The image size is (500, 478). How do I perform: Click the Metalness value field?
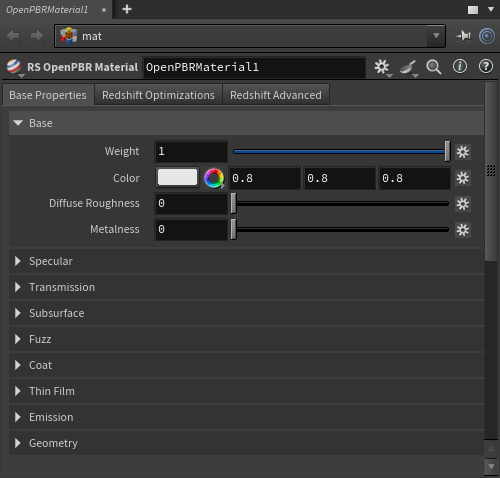(191, 229)
